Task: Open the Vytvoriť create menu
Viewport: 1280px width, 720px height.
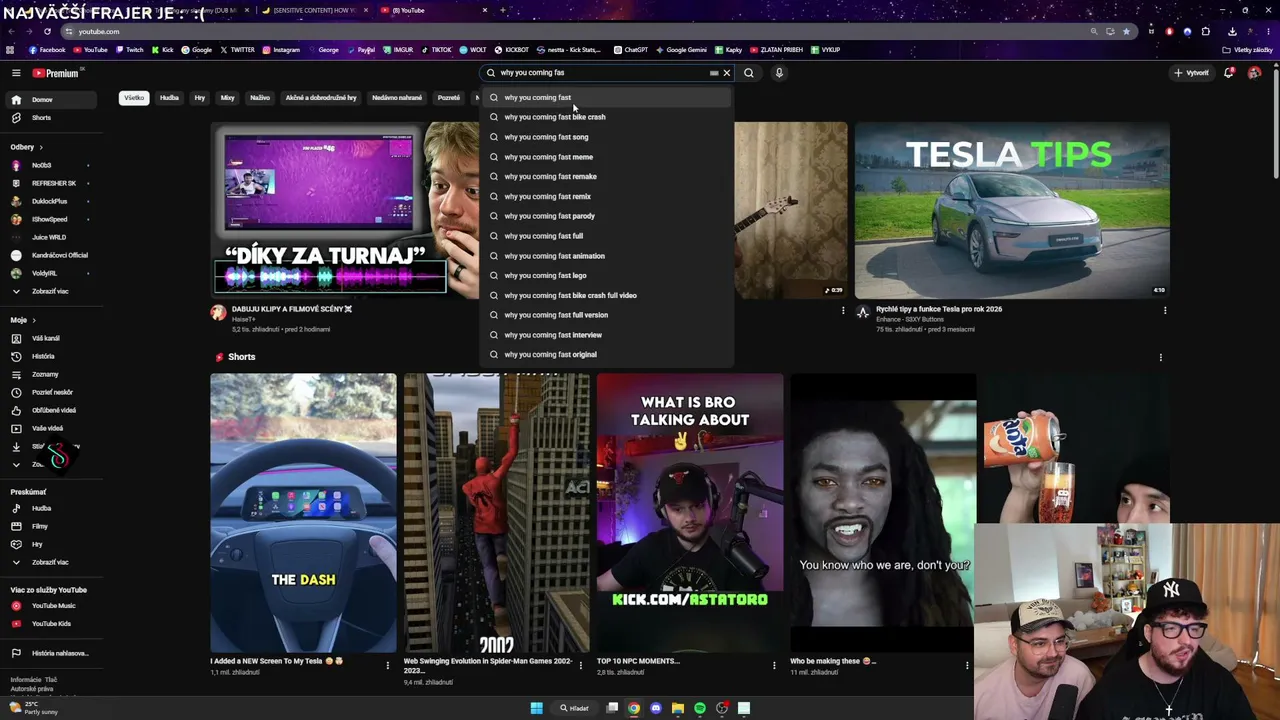Action: (x=1192, y=73)
